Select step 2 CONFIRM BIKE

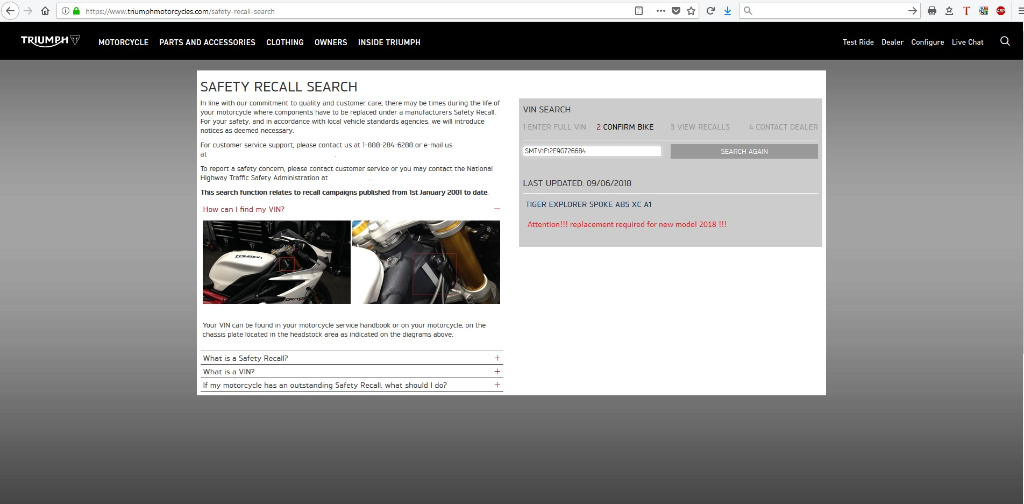click(625, 127)
